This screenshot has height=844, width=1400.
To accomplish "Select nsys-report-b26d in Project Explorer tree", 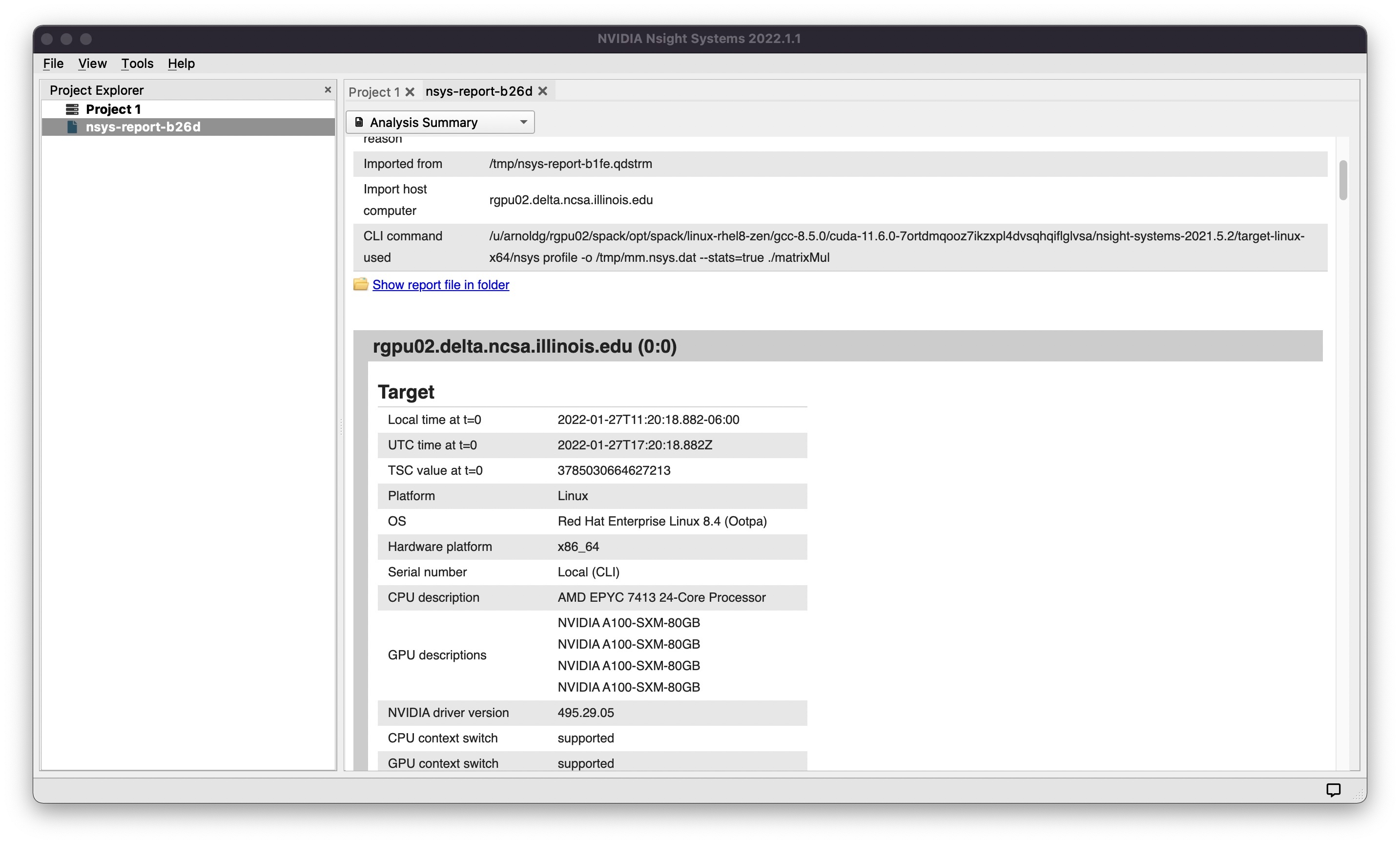I will (143, 127).
